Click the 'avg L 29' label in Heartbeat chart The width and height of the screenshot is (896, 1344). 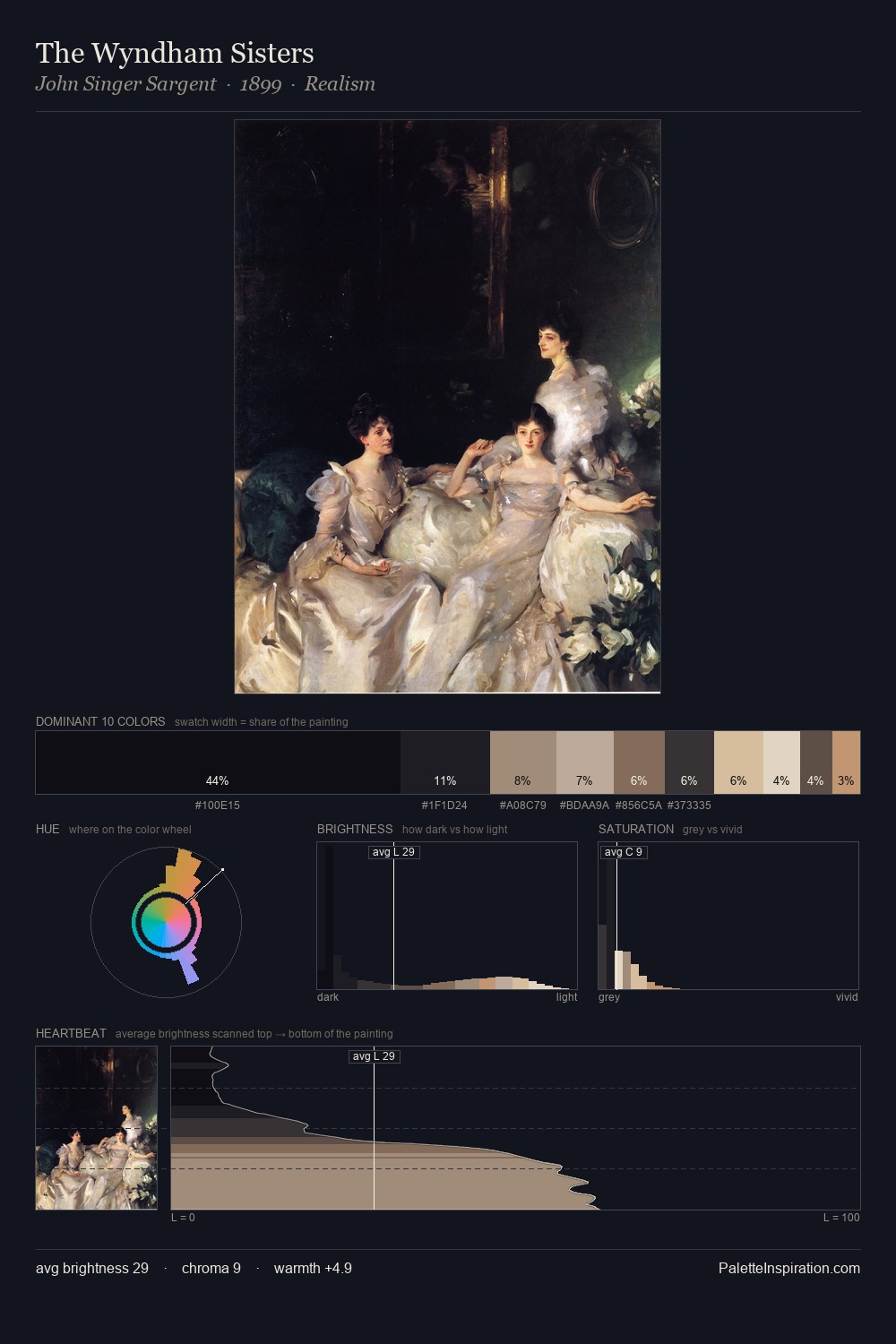coord(374,1056)
